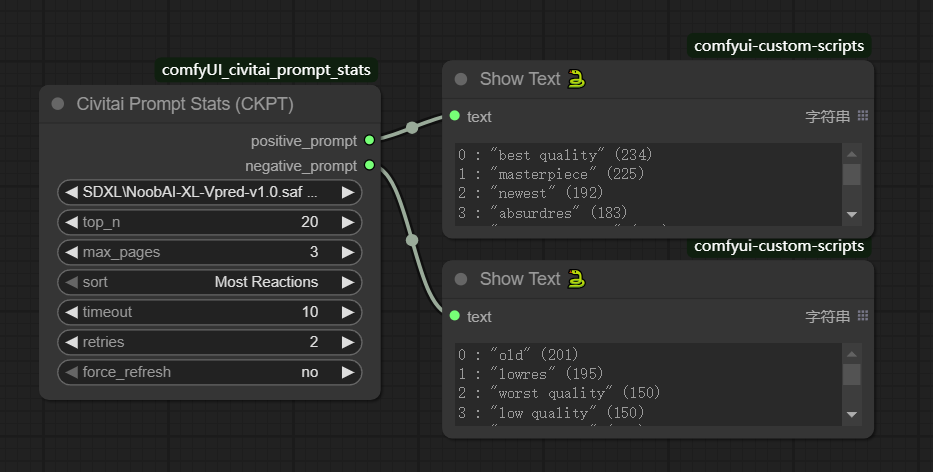
Task: Collapse the lower Show Text node dot
Action: coord(461,279)
